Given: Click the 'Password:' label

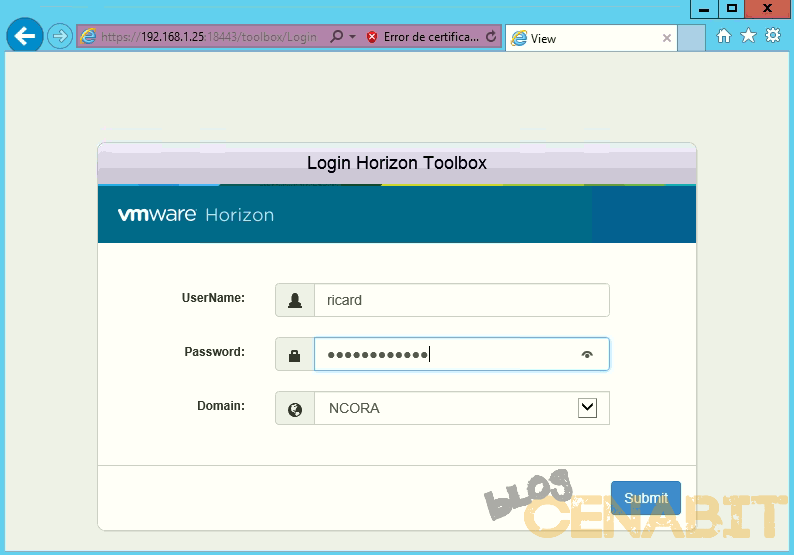Looking at the screenshot, I should point(214,351).
